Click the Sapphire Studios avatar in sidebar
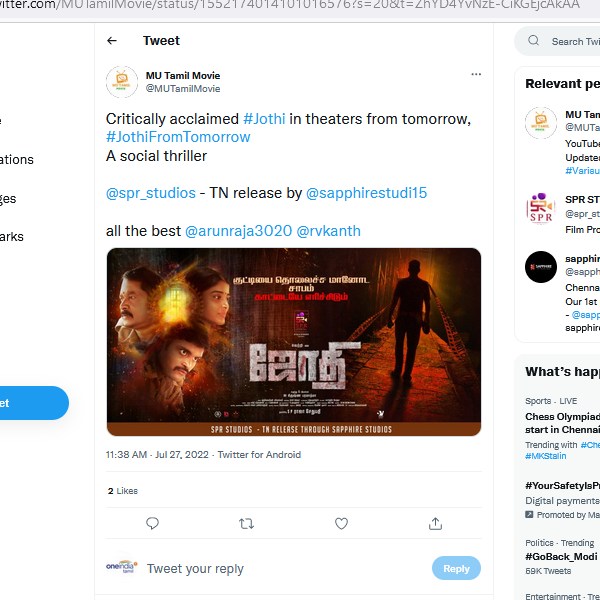This screenshot has height=600, width=600. [x=541, y=267]
